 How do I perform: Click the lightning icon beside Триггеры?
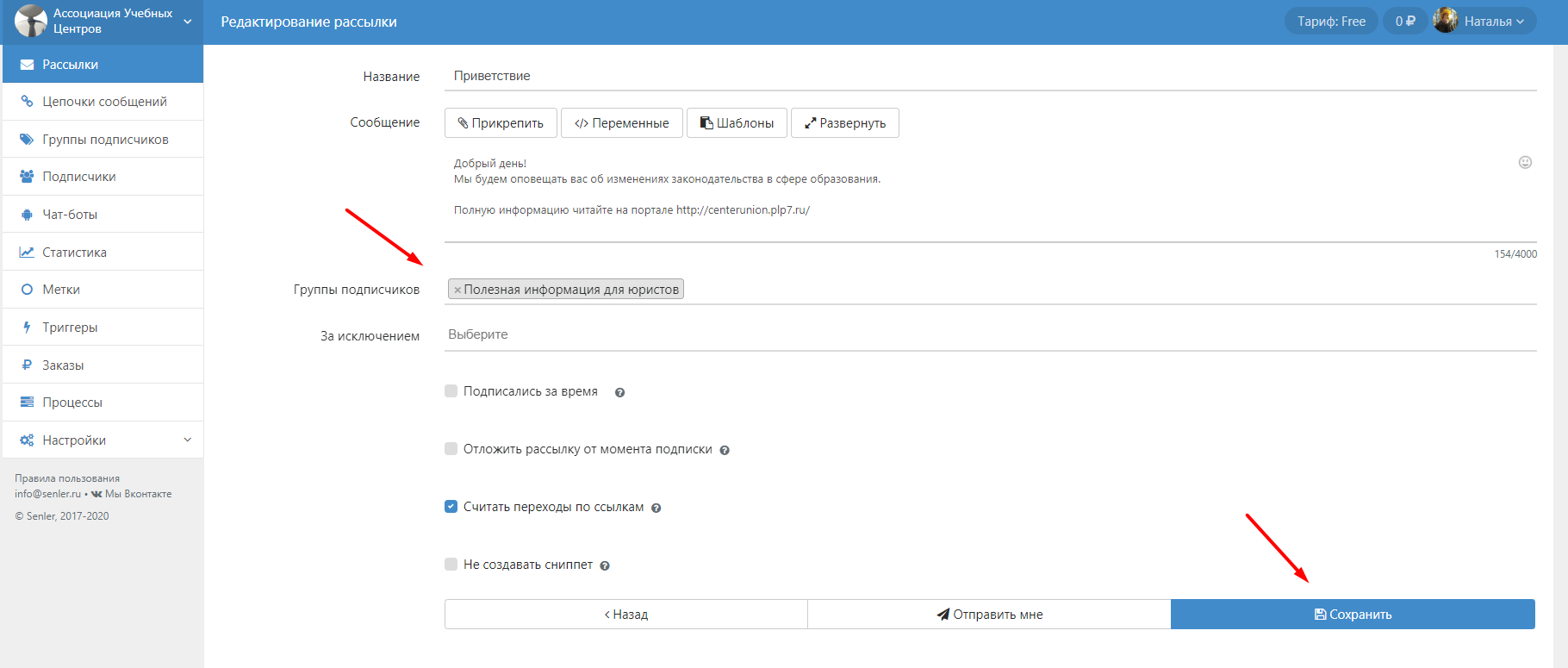click(27, 328)
